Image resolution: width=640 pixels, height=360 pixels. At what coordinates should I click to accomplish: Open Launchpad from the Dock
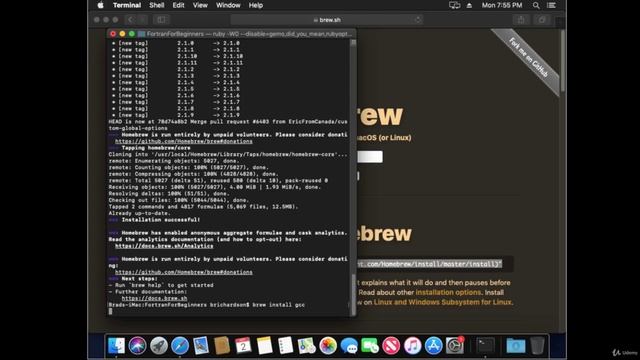pos(159,346)
